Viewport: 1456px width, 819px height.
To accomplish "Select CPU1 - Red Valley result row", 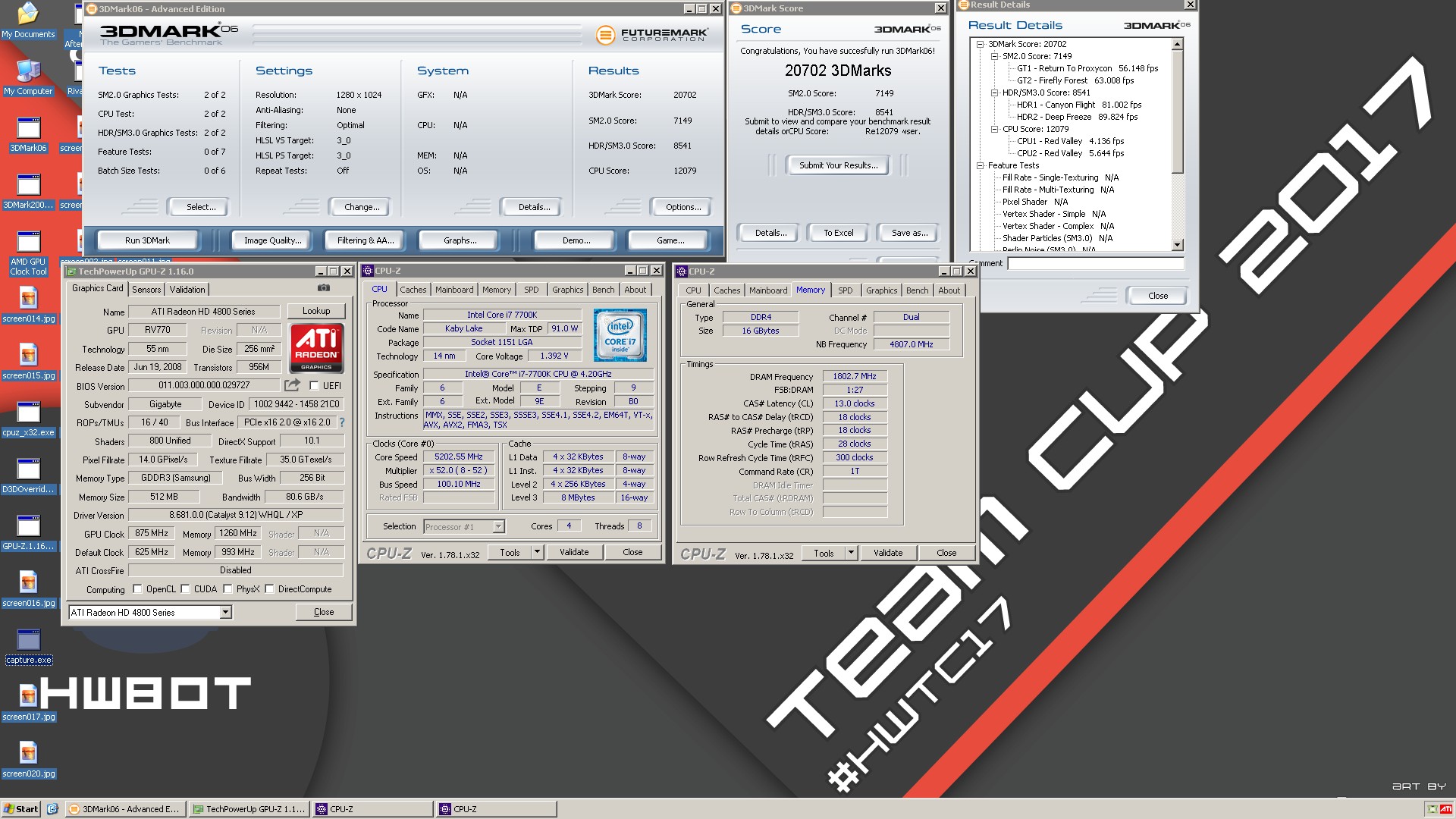I will coord(1070,141).
